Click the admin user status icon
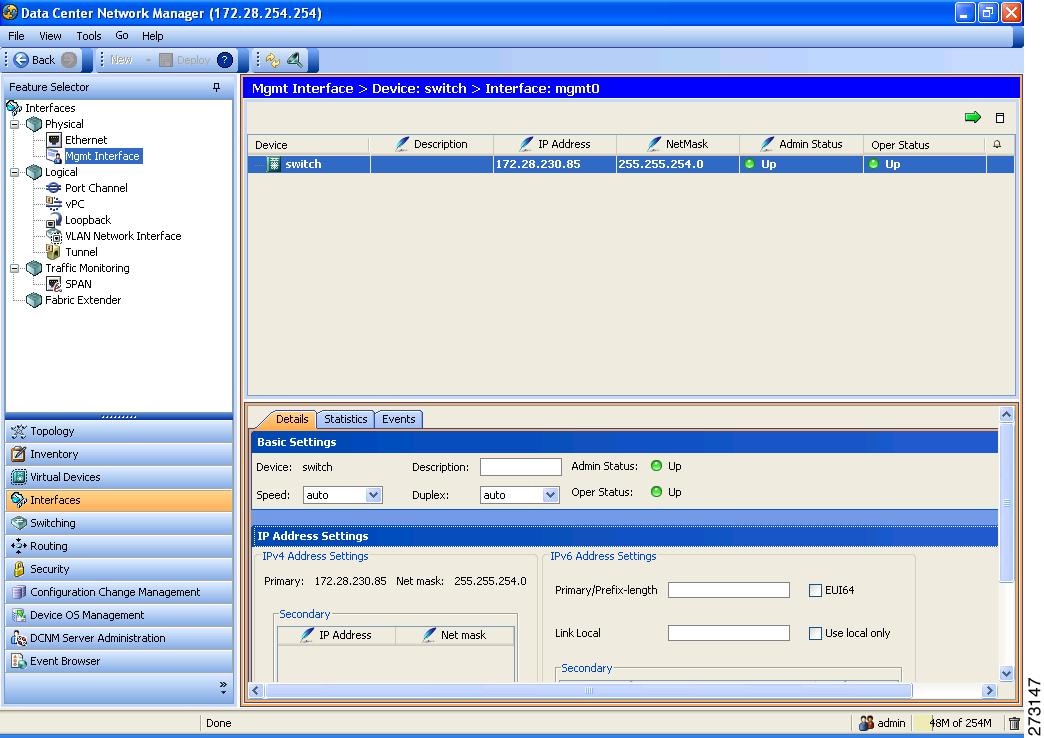1044x738 pixels. coord(866,723)
